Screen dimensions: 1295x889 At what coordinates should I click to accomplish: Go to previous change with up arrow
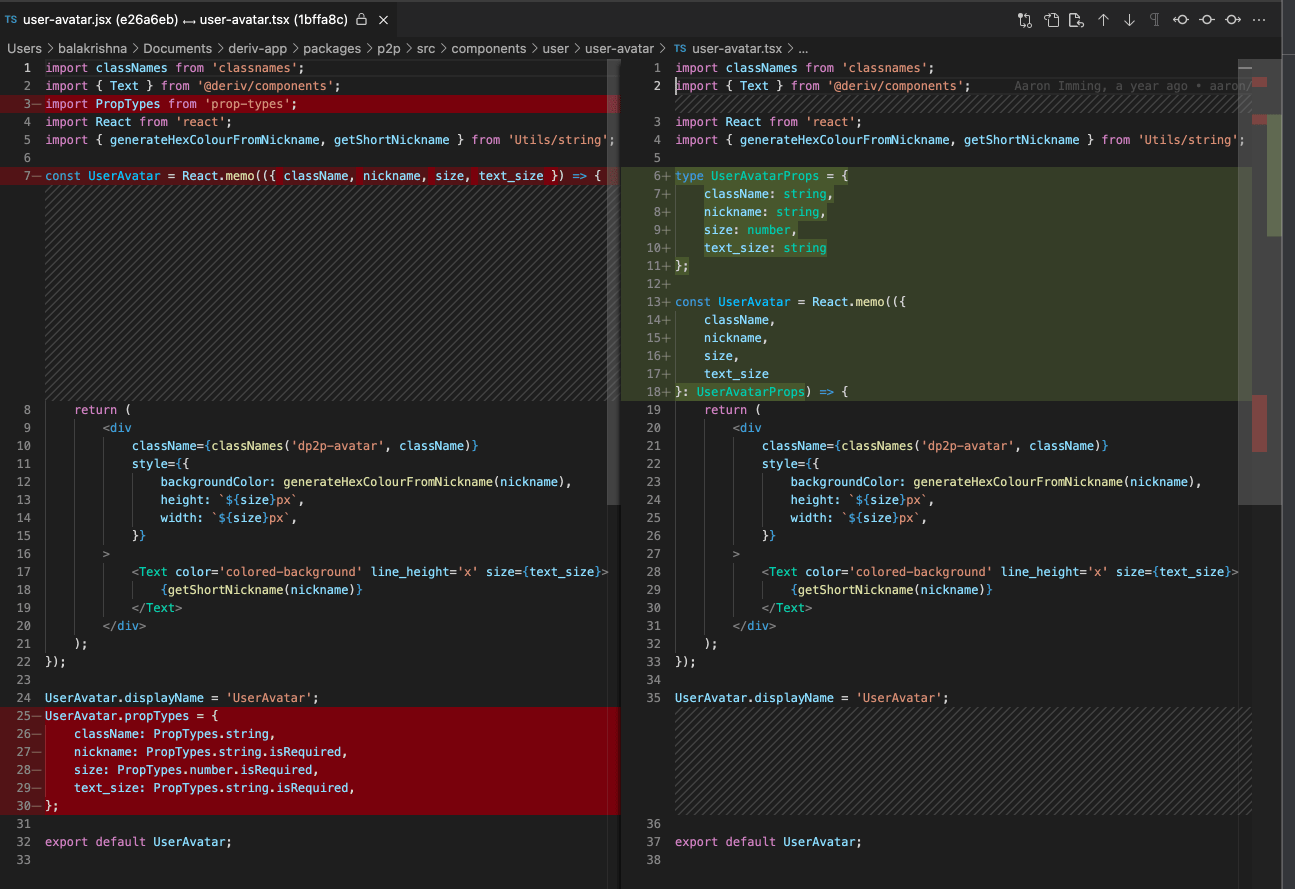click(1103, 20)
